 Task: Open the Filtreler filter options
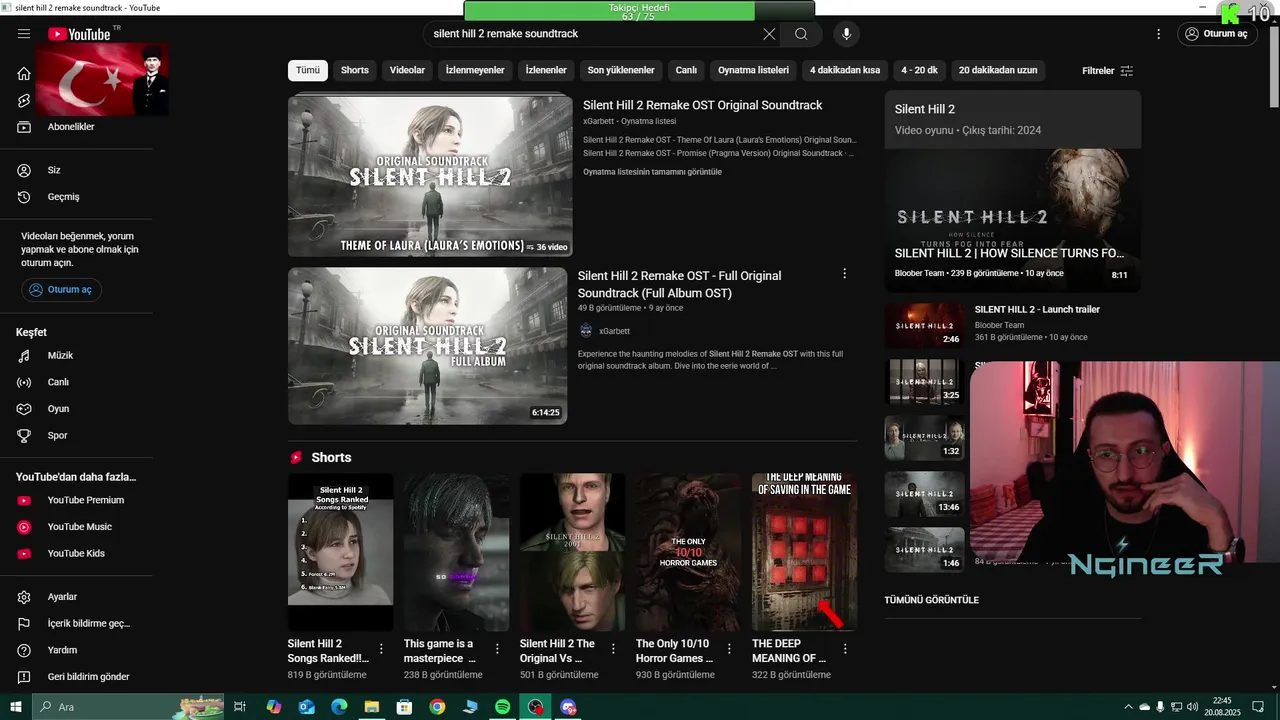[1107, 71]
